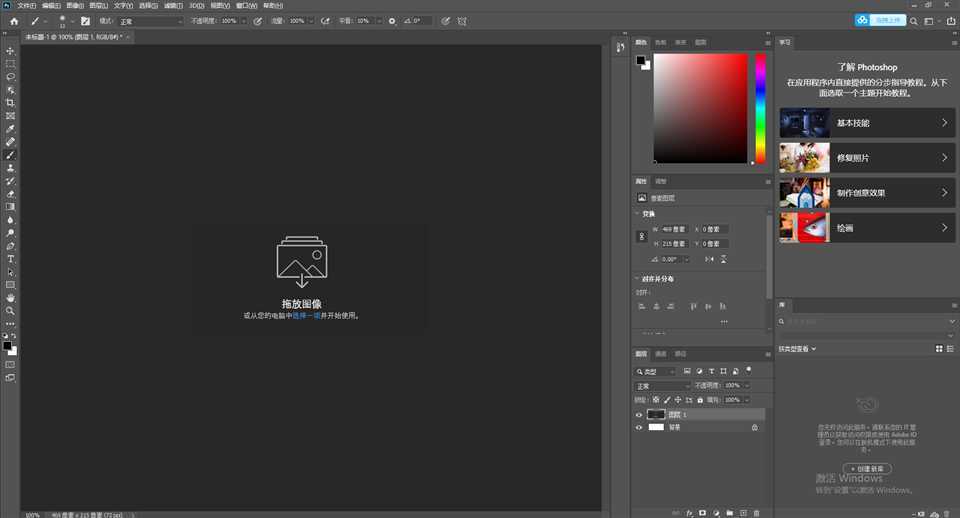Toggle lock all padlock icon
Viewport: 960px width, 518px height.
[x=700, y=399]
